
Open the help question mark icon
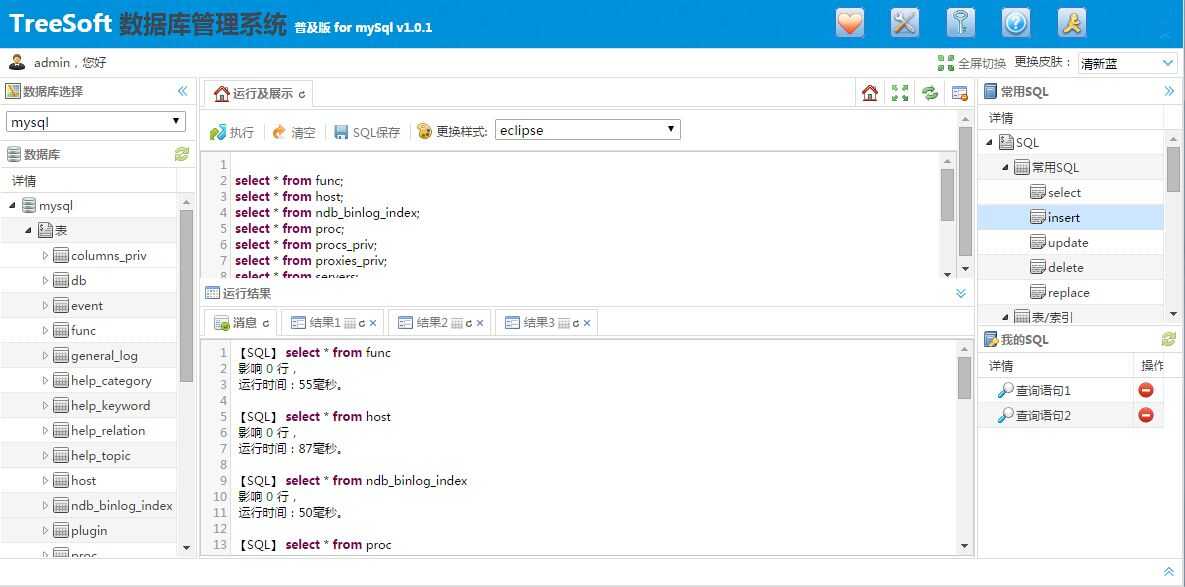point(1016,23)
